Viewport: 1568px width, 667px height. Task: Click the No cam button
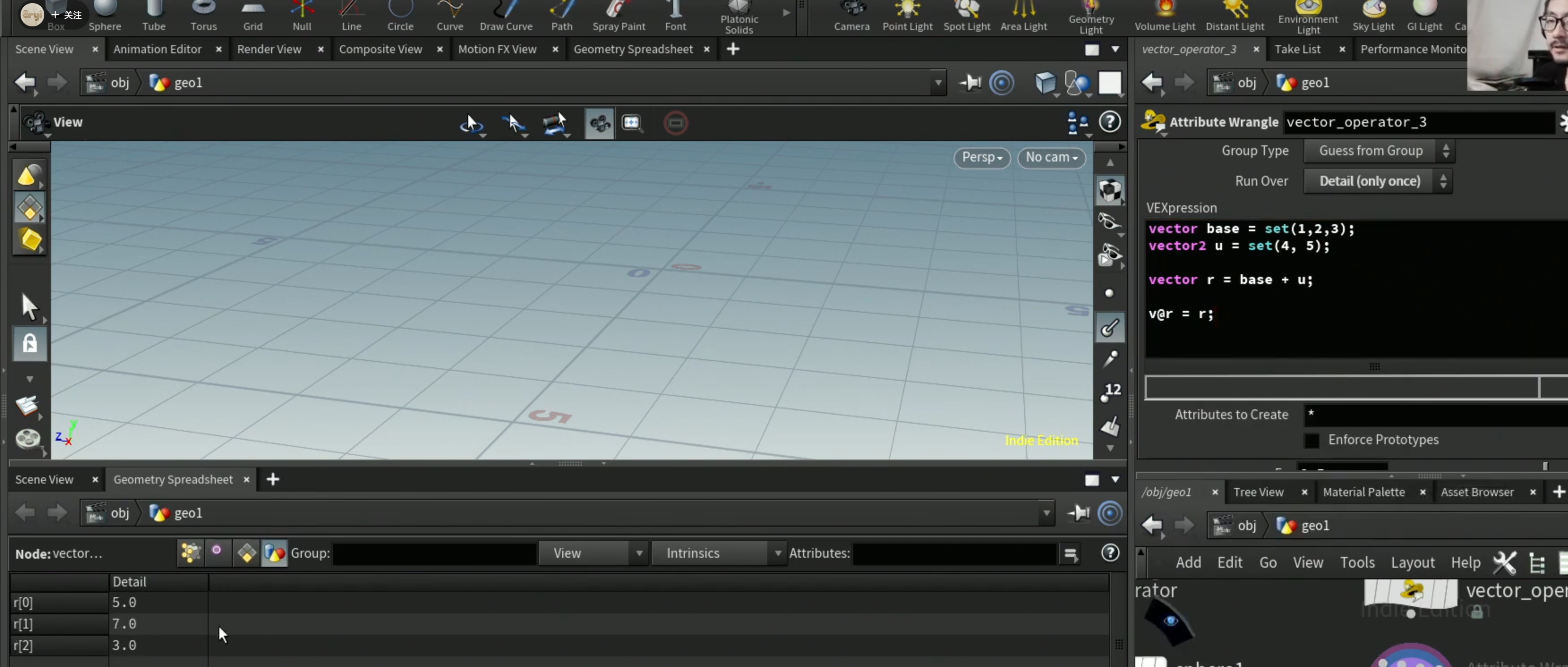[1051, 157]
